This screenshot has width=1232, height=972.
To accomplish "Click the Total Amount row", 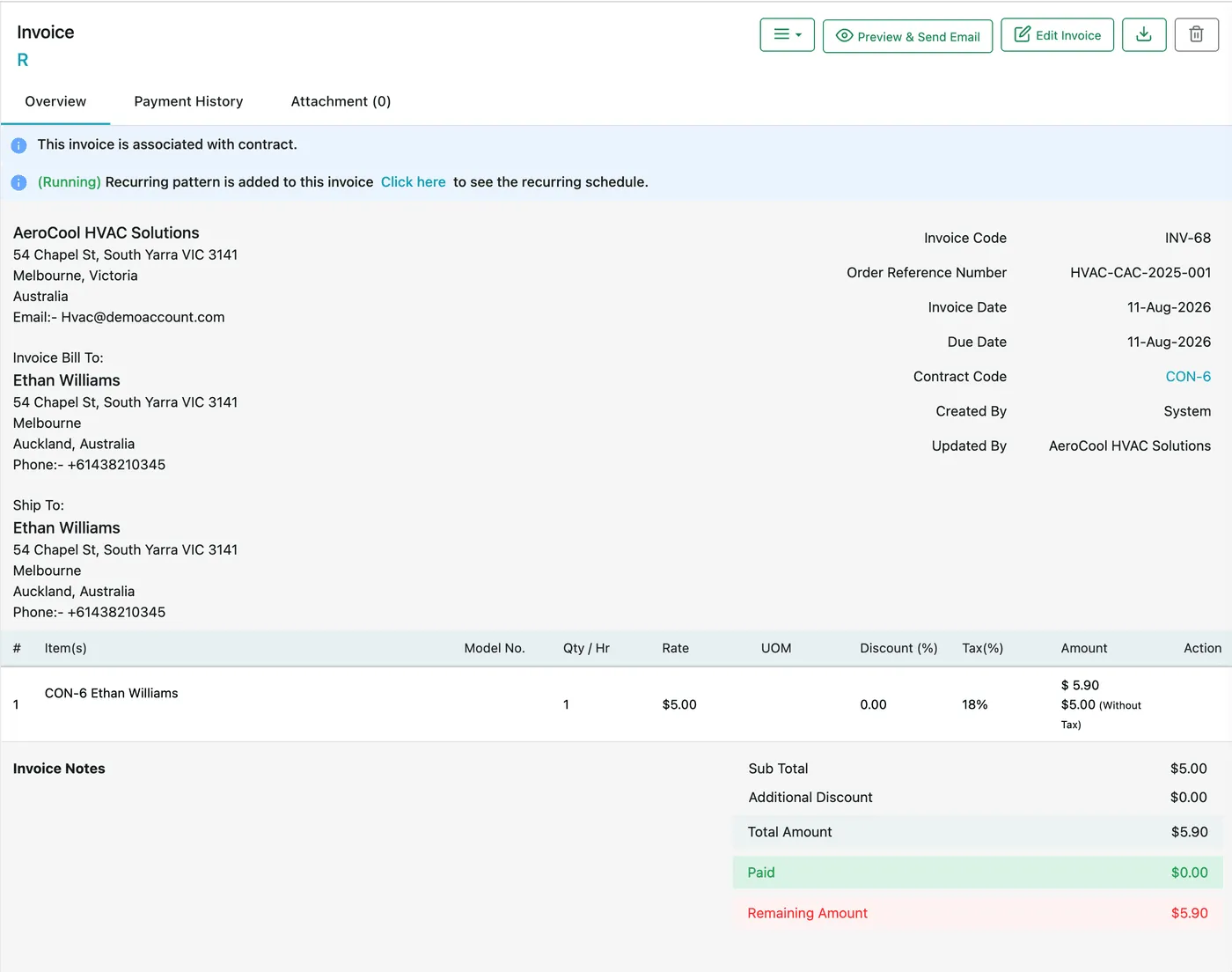I will click(978, 832).
